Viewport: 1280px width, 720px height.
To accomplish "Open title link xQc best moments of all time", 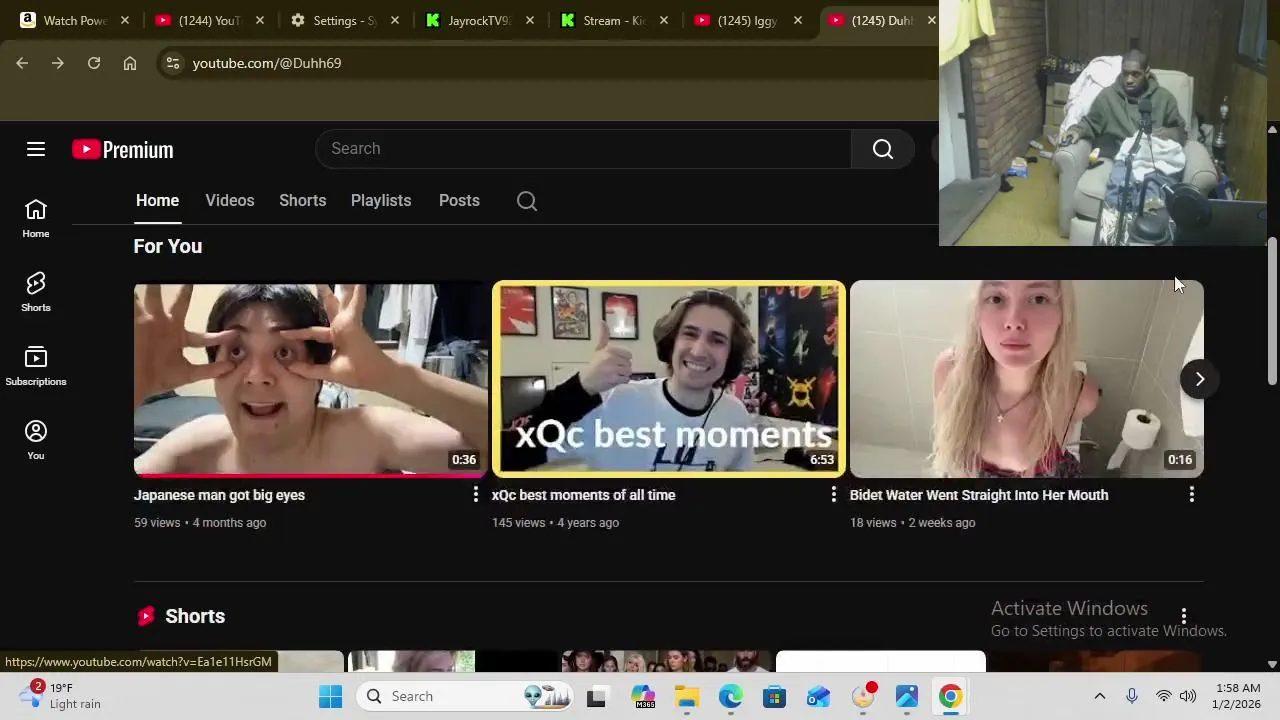I will click(583, 495).
